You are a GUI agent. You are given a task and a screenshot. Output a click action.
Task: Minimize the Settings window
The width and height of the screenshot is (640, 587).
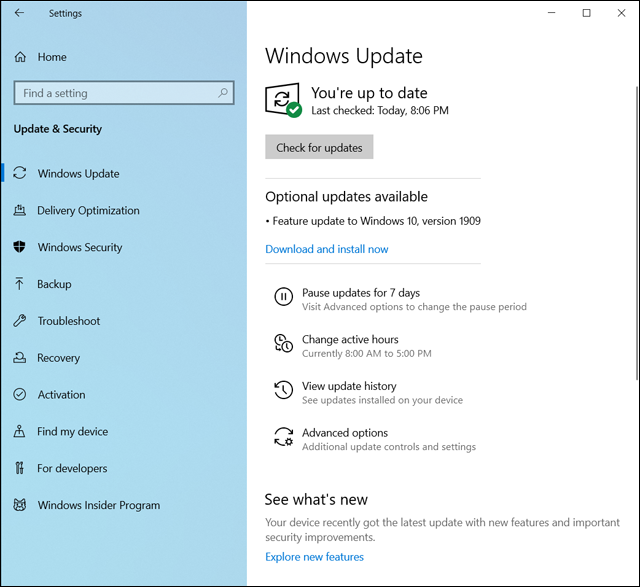click(x=551, y=13)
